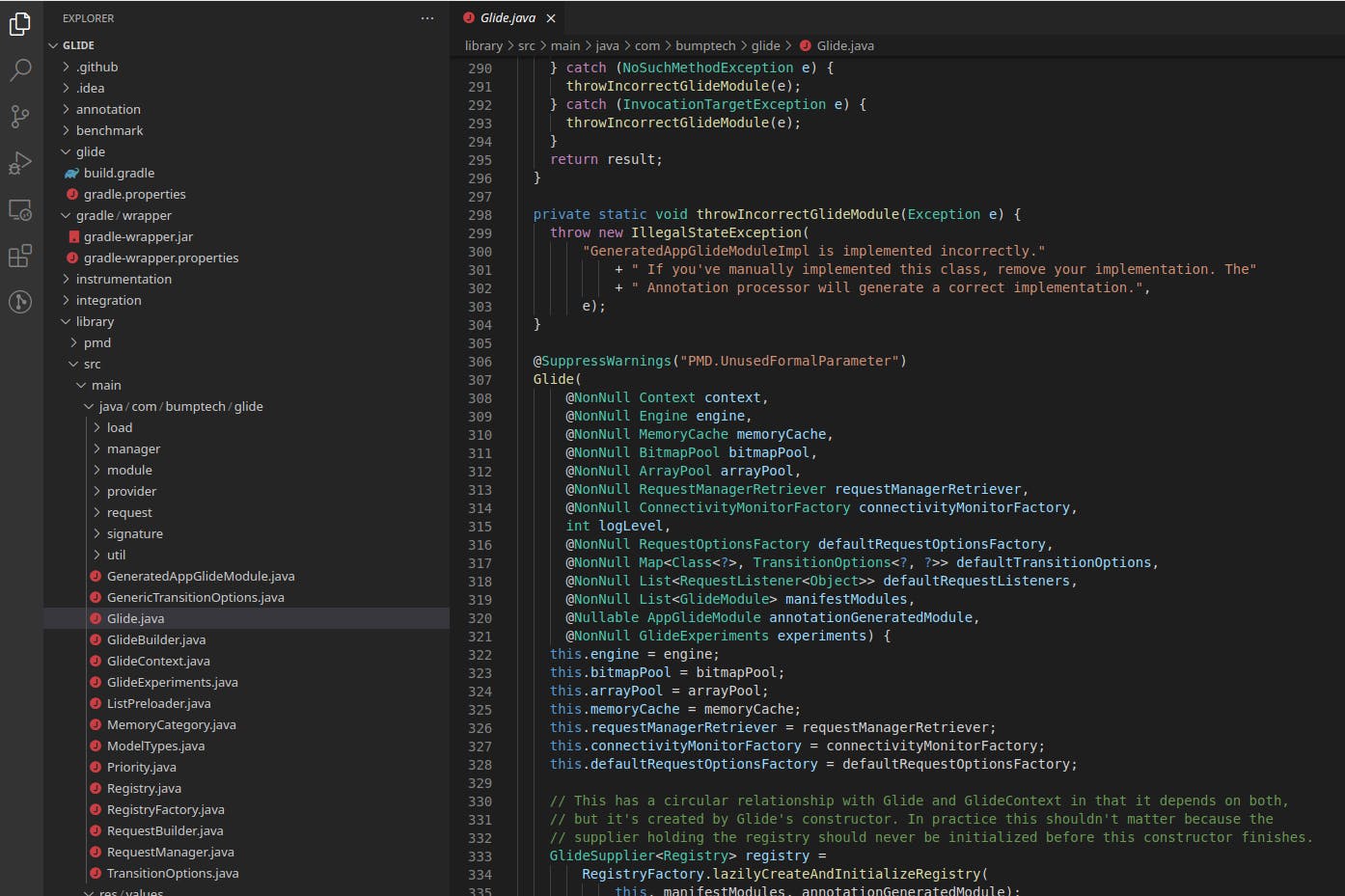Collapse the java/com/bumptech/glide folder chevron

coord(89,407)
